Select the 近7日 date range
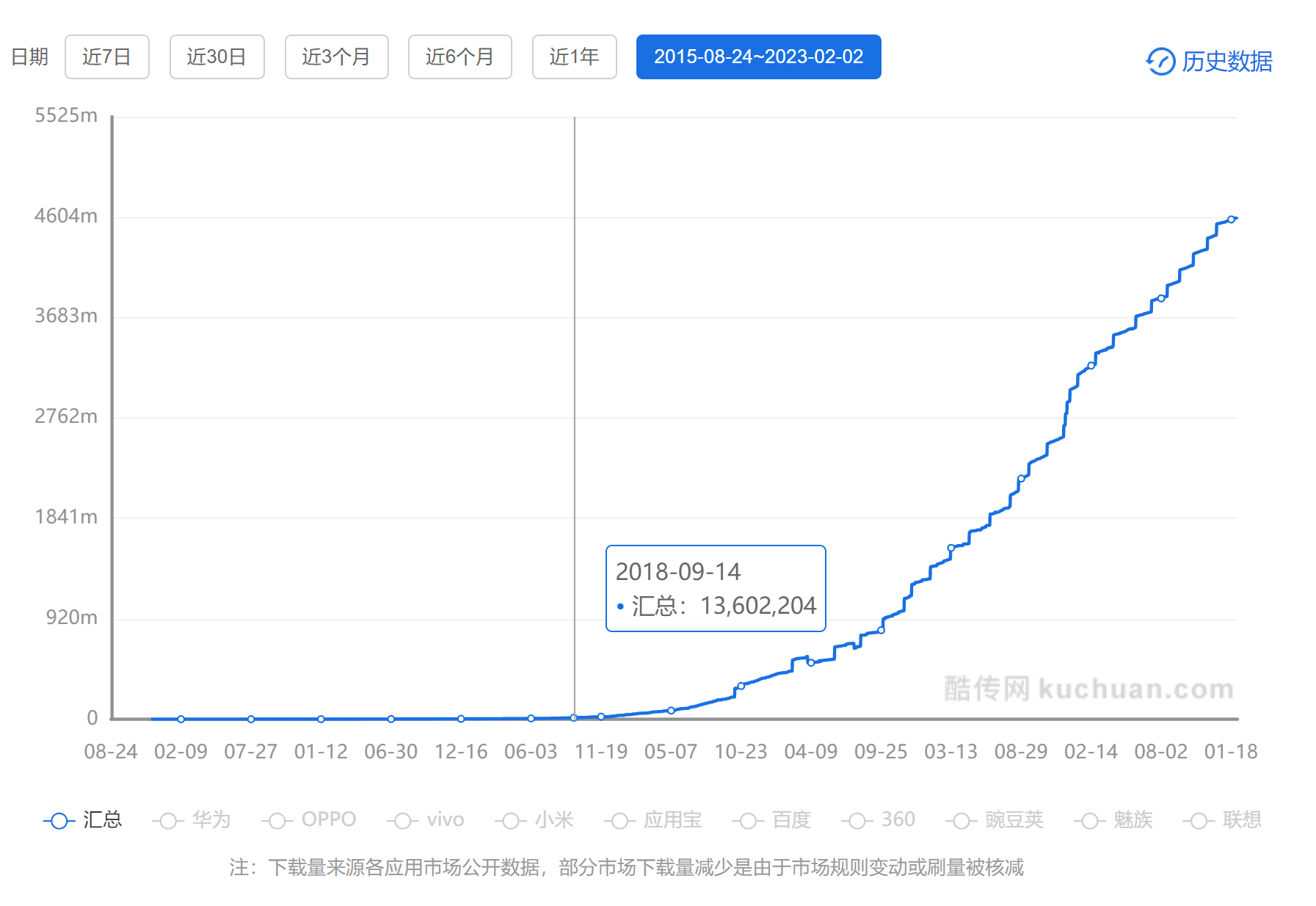Image resolution: width=1316 pixels, height=906 pixels. point(107,57)
